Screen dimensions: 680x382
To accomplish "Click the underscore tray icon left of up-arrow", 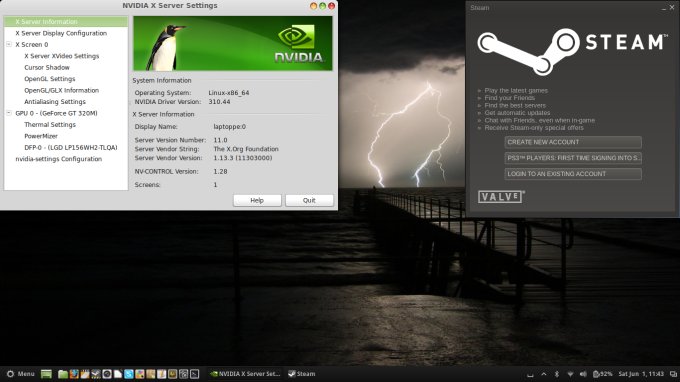I will tap(530, 375).
